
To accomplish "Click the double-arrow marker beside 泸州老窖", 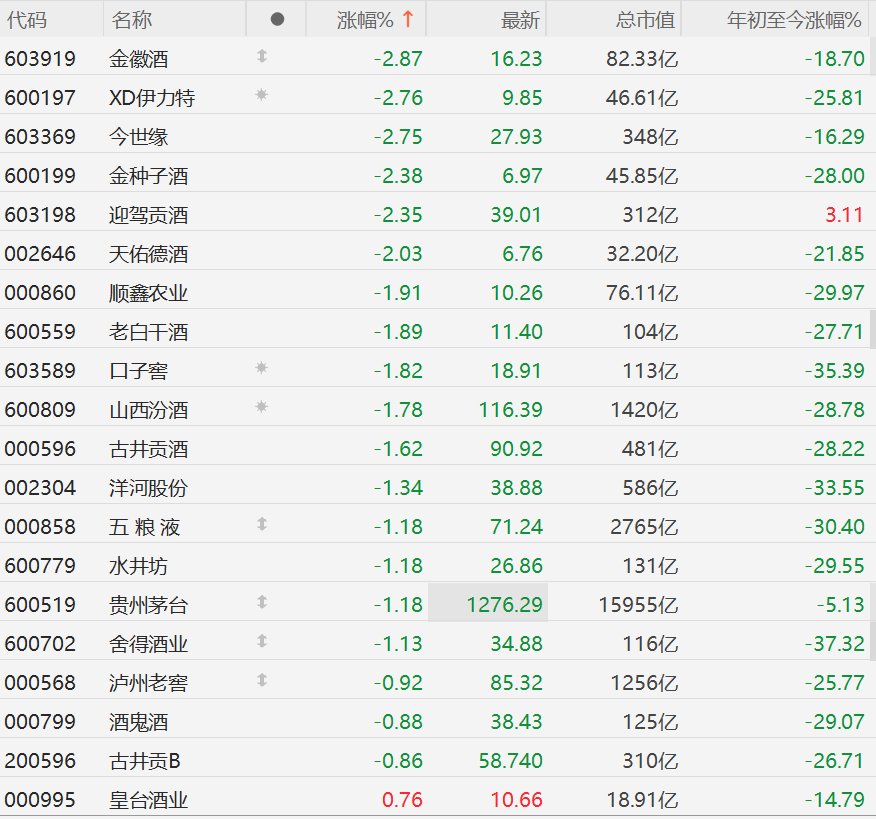I will coord(261,680).
